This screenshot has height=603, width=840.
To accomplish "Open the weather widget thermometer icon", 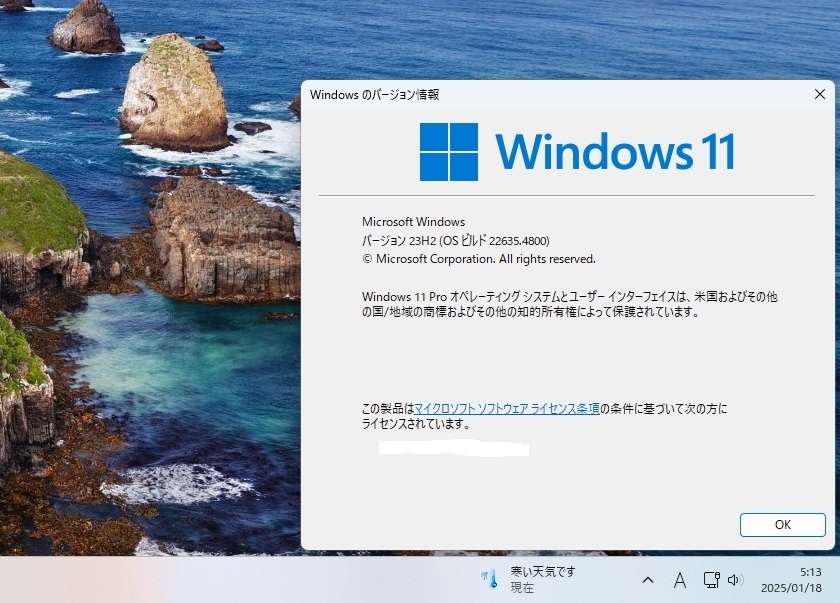I will (x=490, y=579).
